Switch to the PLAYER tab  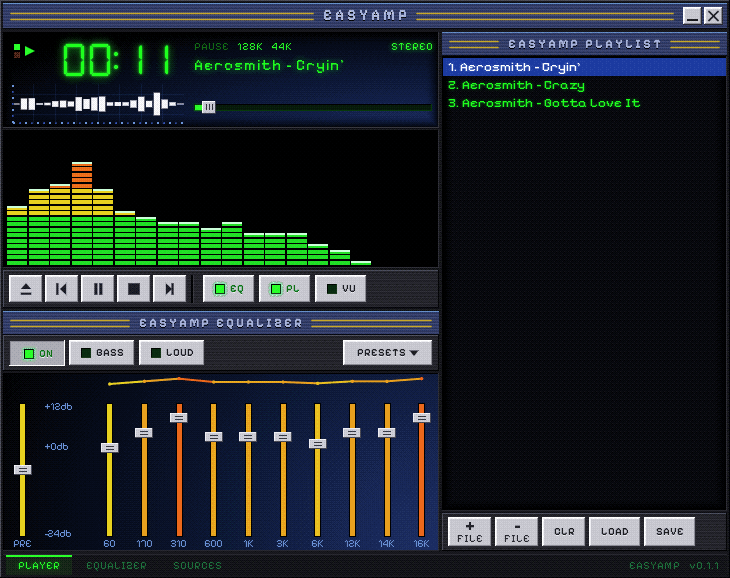tap(39, 566)
